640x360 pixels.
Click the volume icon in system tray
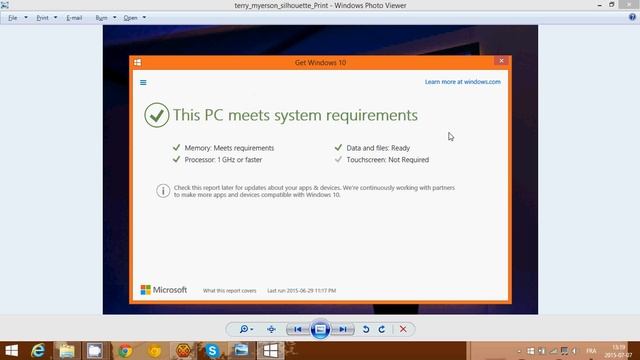tap(574, 351)
